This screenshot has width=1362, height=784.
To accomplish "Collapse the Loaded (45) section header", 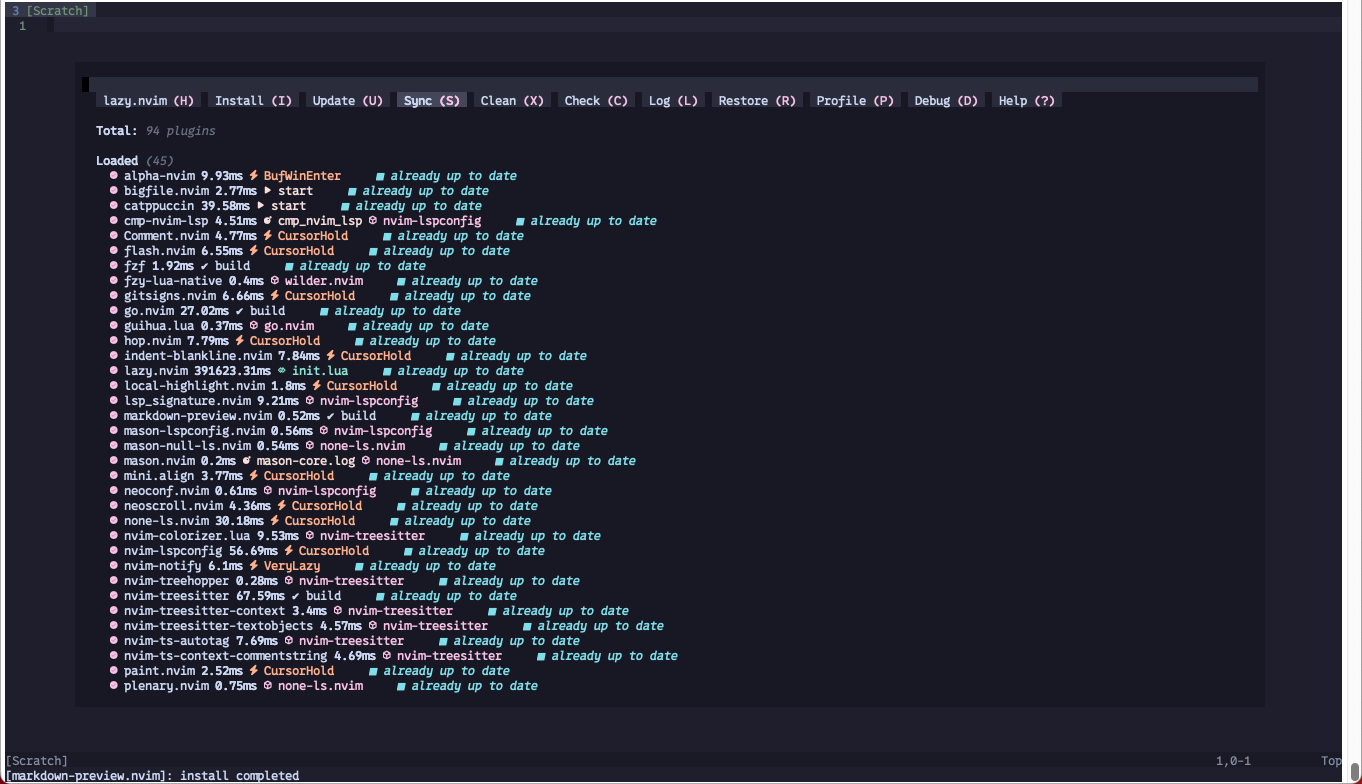I will coord(117,161).
